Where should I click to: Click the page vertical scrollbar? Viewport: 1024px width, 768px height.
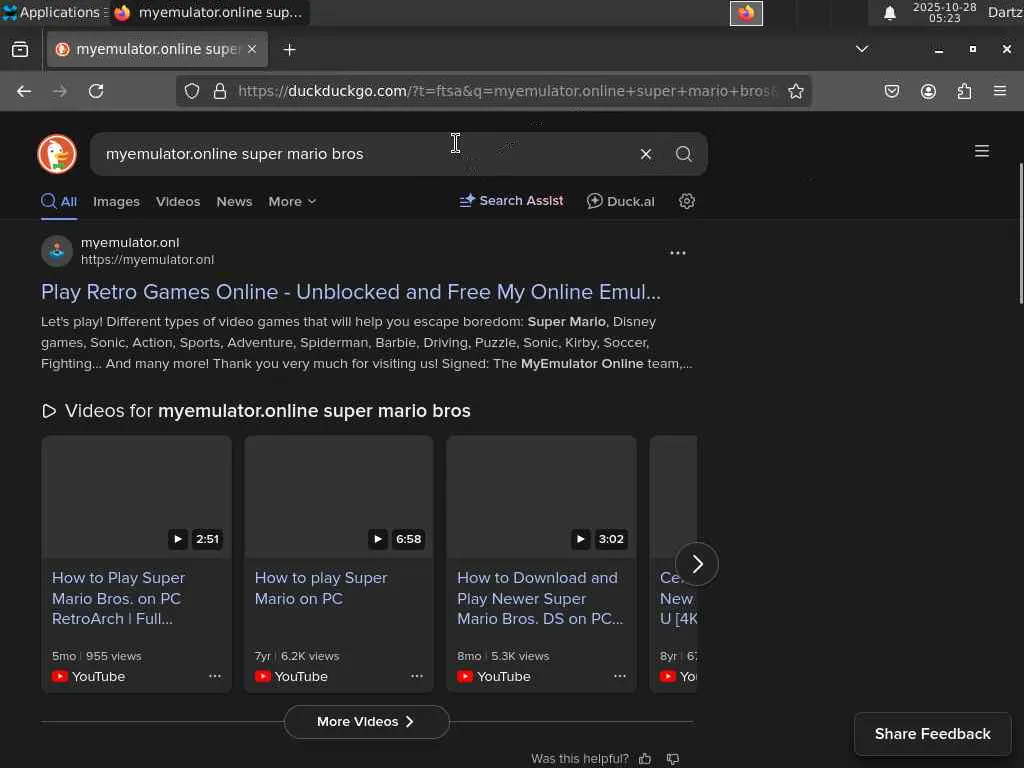pyautogui.click(x=1020, y=234)
